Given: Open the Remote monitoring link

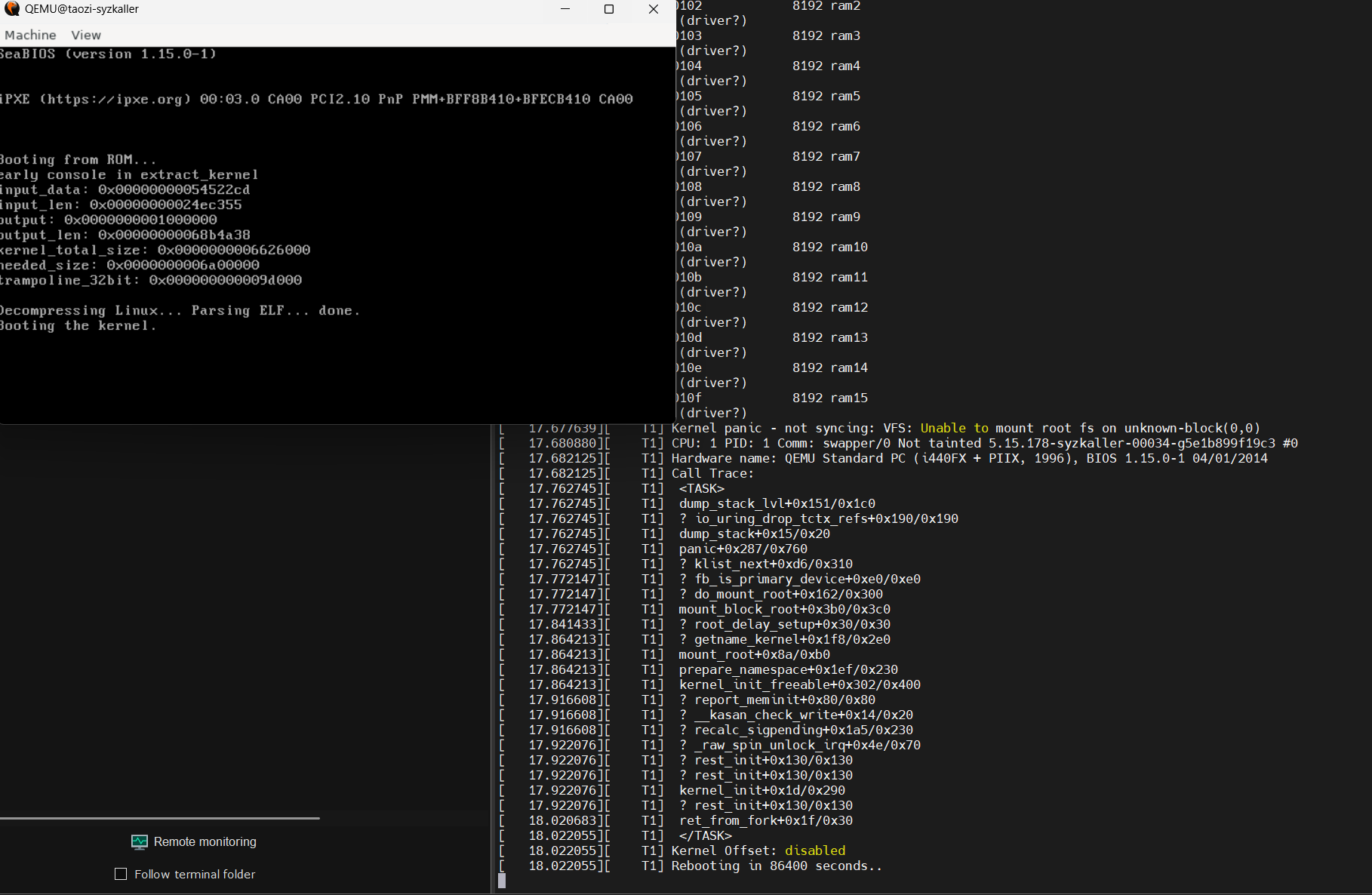Looking at the screenshot, I should [x=205, y=841].
